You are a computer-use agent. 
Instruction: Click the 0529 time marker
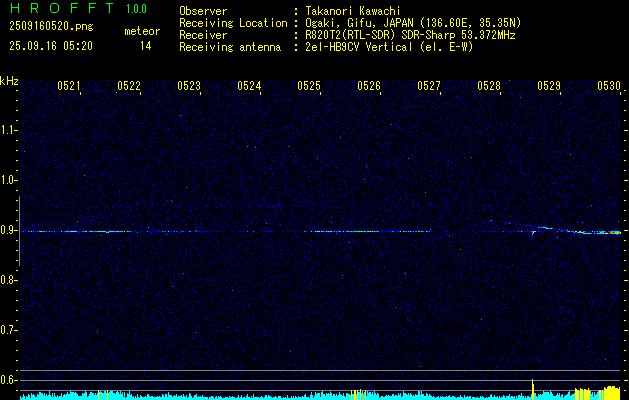[x=548, y=85]
